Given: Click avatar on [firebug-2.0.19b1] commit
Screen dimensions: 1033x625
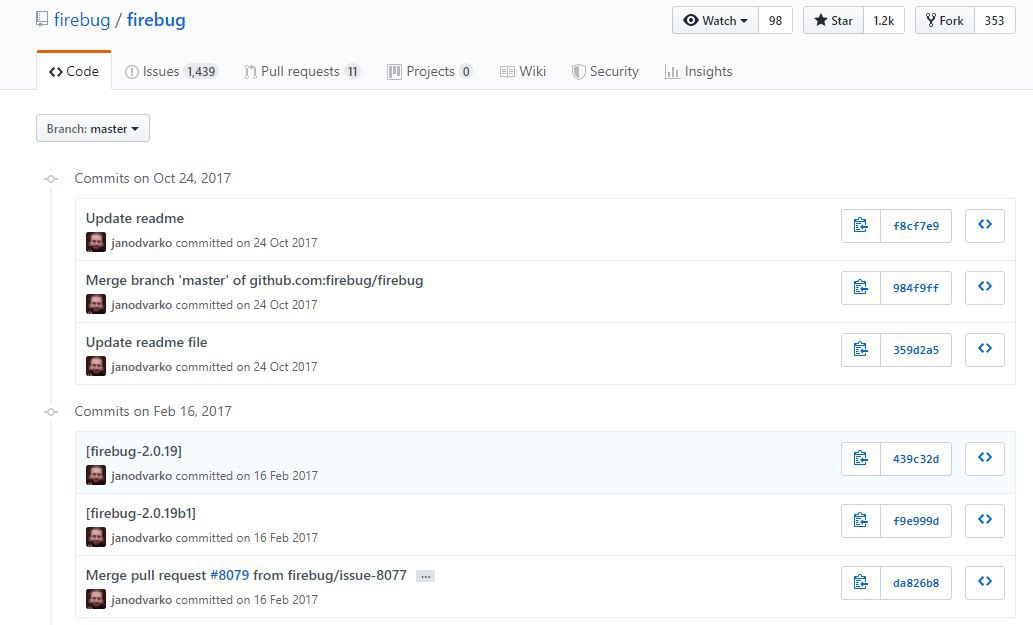Looking at the screenshot, I should pos(96,537).
